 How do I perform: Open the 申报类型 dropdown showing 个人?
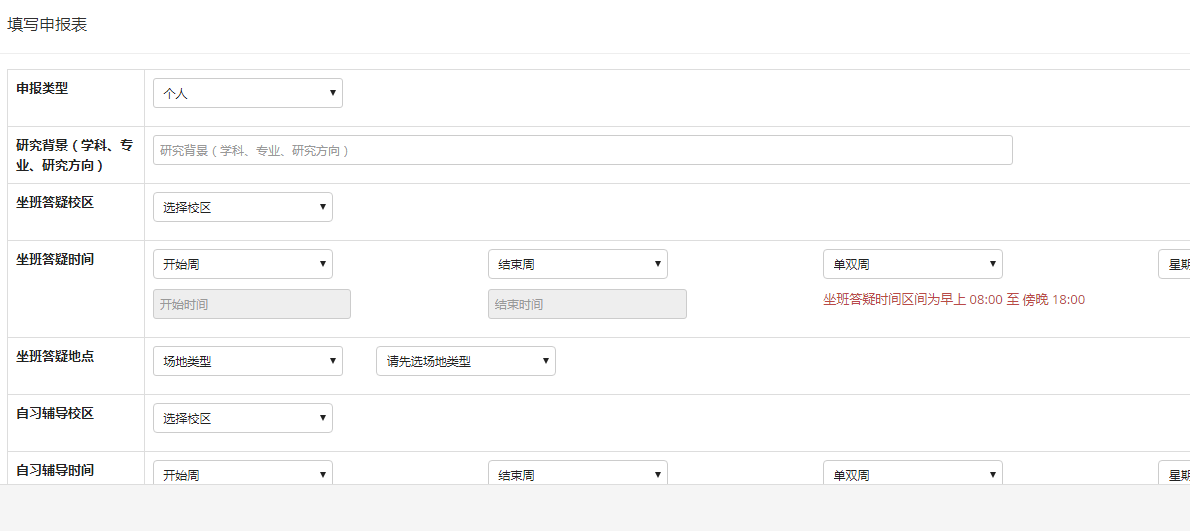click(x=247, y=93)
